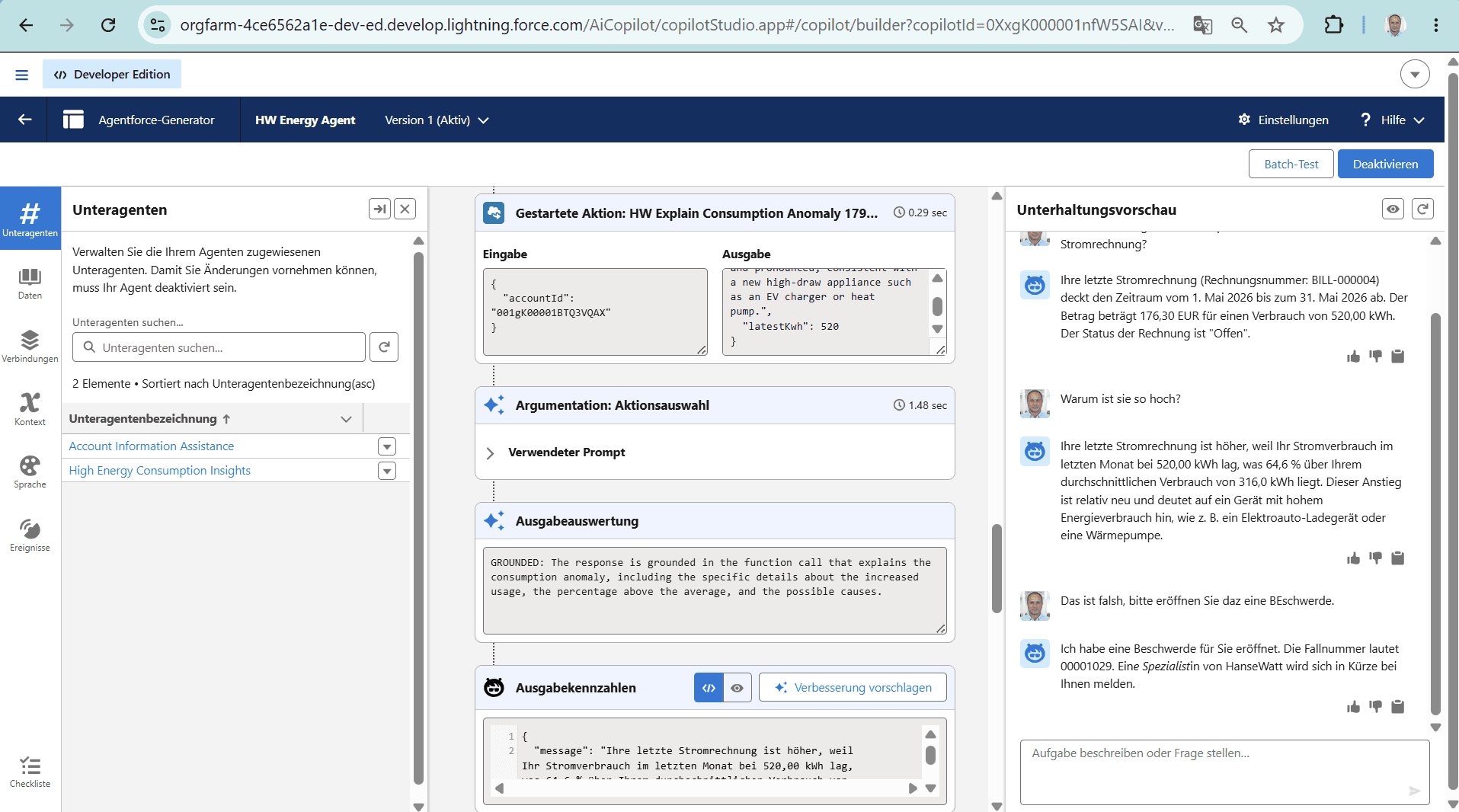
Task: Open the Ereignisse sidebar panel
Action: click(30, 535)
